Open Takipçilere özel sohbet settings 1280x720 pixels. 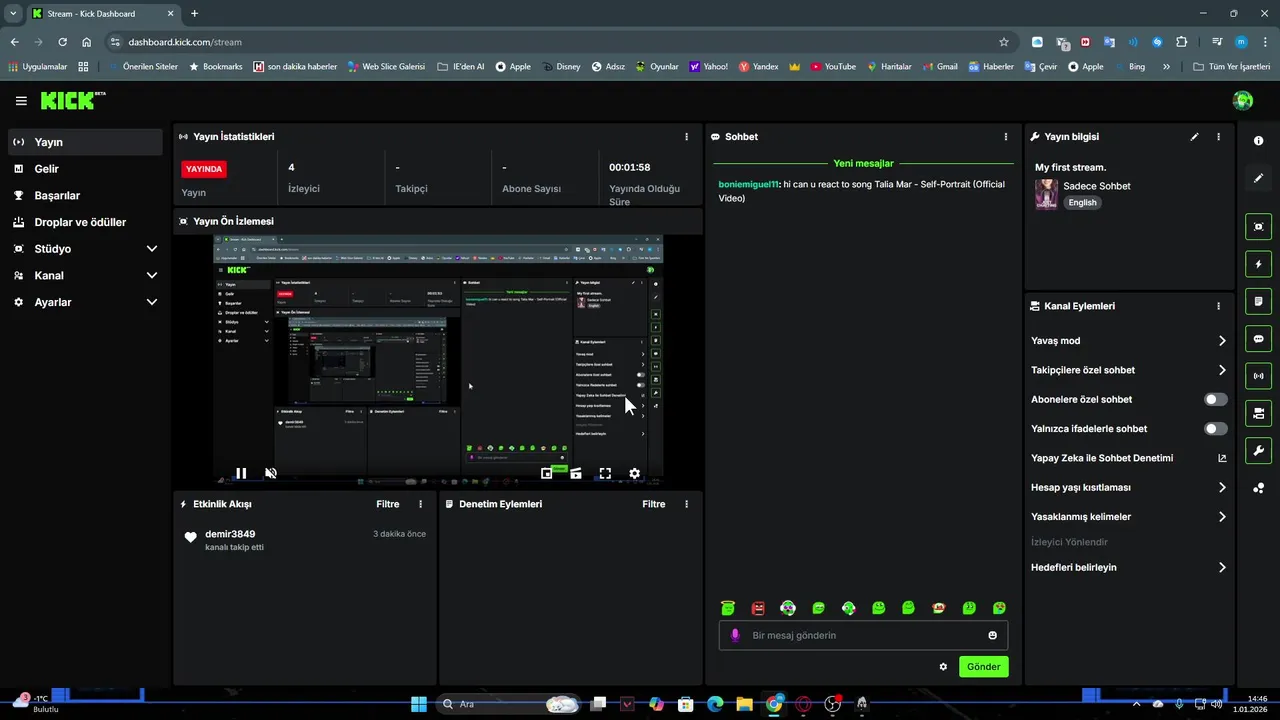[1128, 370]
